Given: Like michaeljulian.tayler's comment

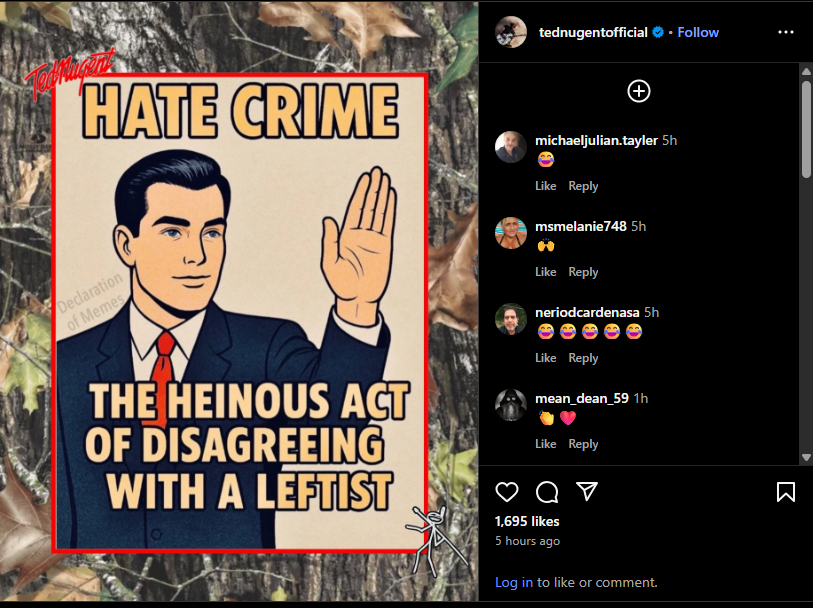Looking at the screenshot, I should point(545,186).
